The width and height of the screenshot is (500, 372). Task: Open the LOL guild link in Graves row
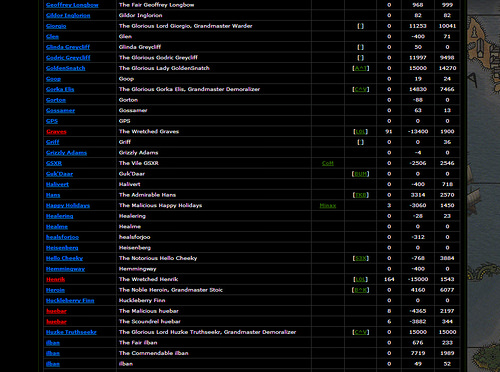[361, 132]
